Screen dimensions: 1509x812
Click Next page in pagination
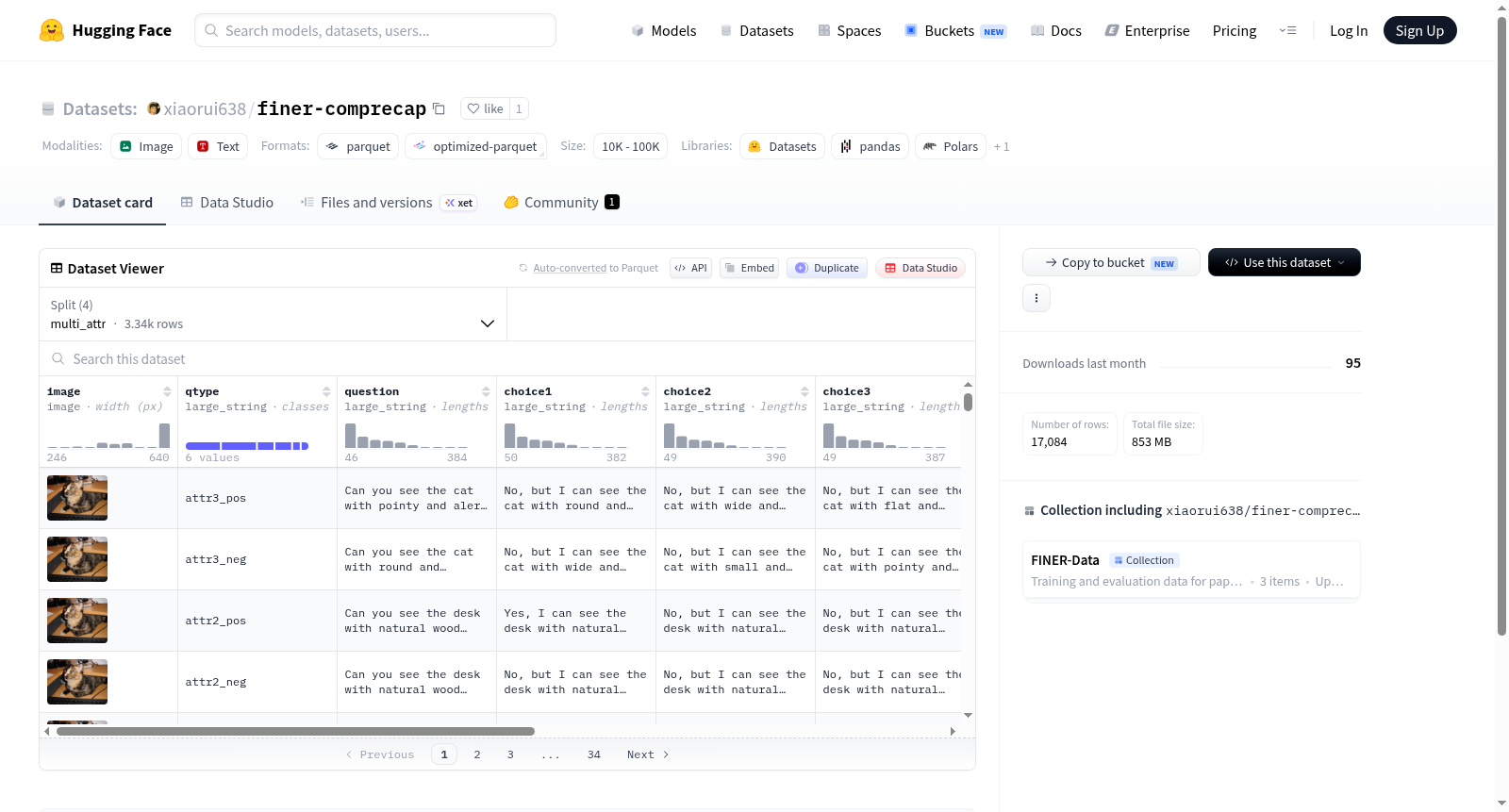pyautogui.click(x=648, y=754)
